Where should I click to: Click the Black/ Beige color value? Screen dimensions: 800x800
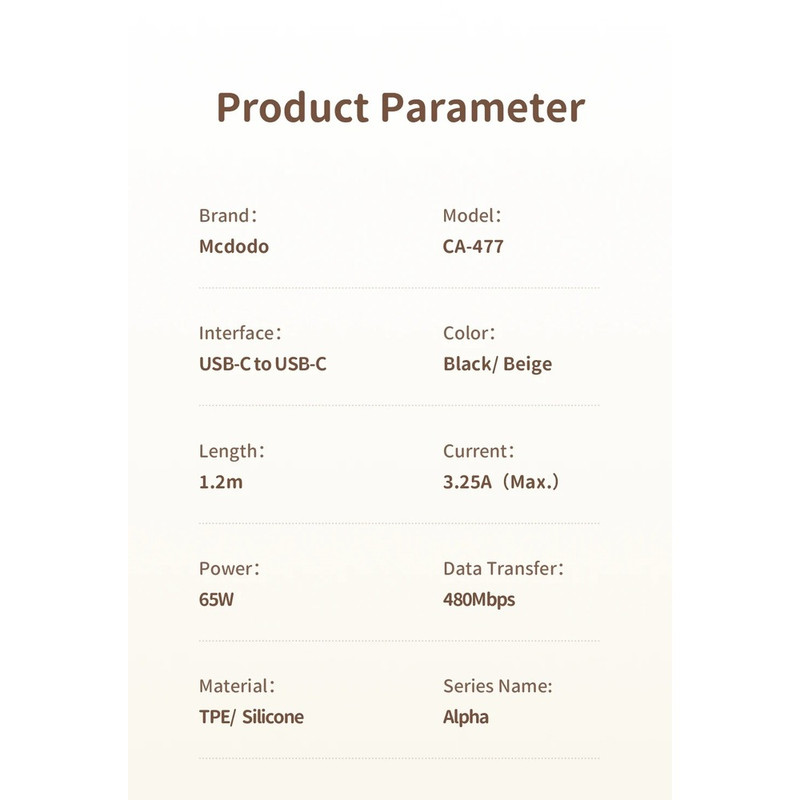[x=497, y=364]
